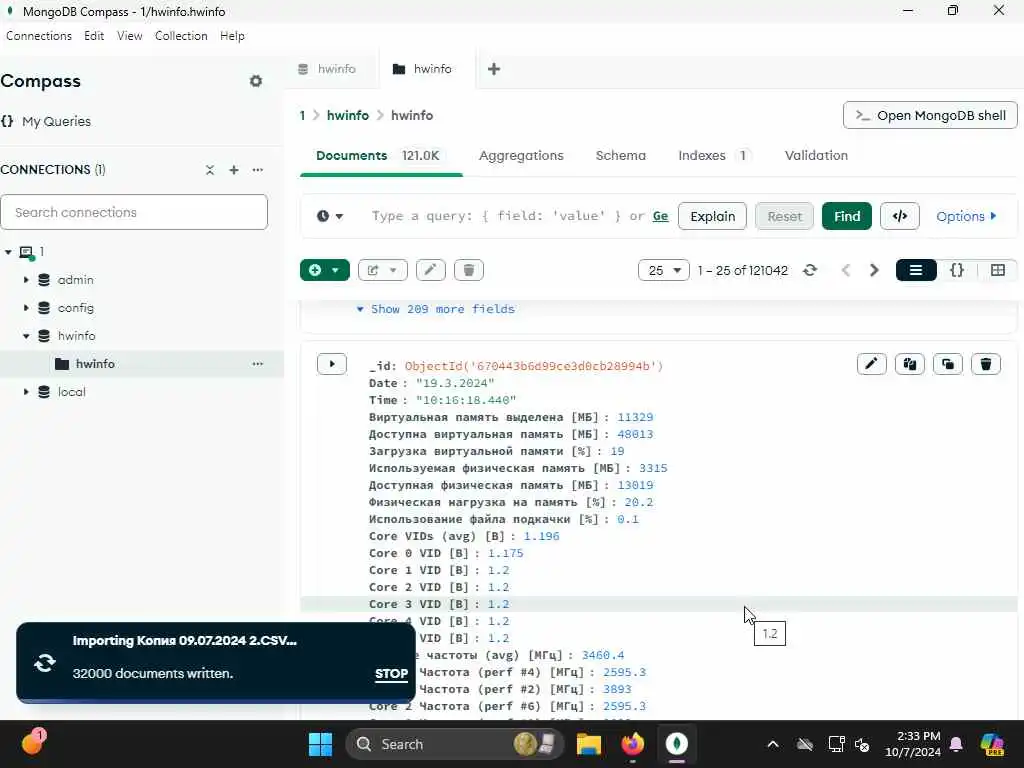Screen dimensions: 1024x768
Task: Switch to table view
Action: pyautogui.click(x=997, y=270)
